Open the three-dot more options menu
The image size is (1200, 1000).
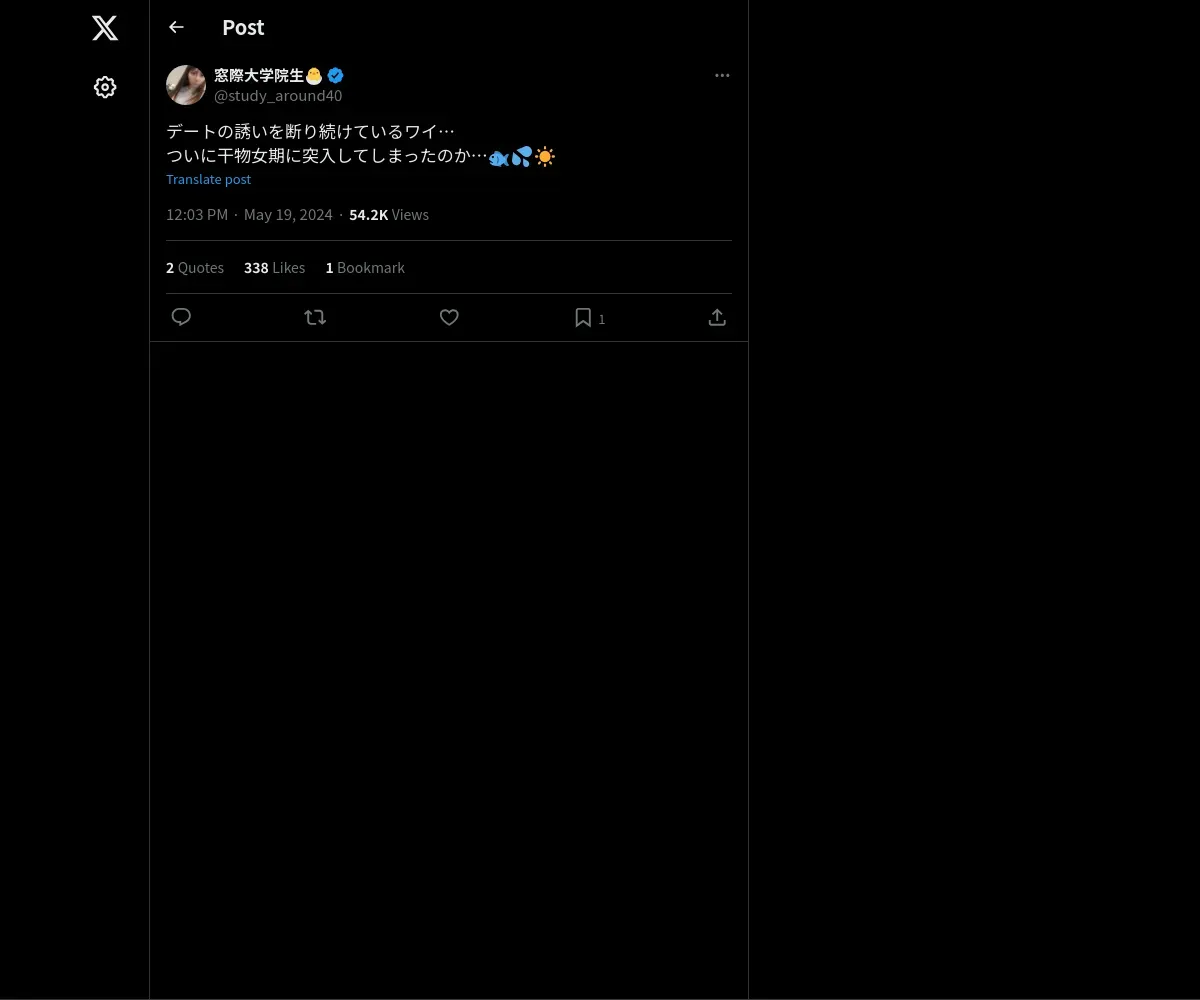722,75
